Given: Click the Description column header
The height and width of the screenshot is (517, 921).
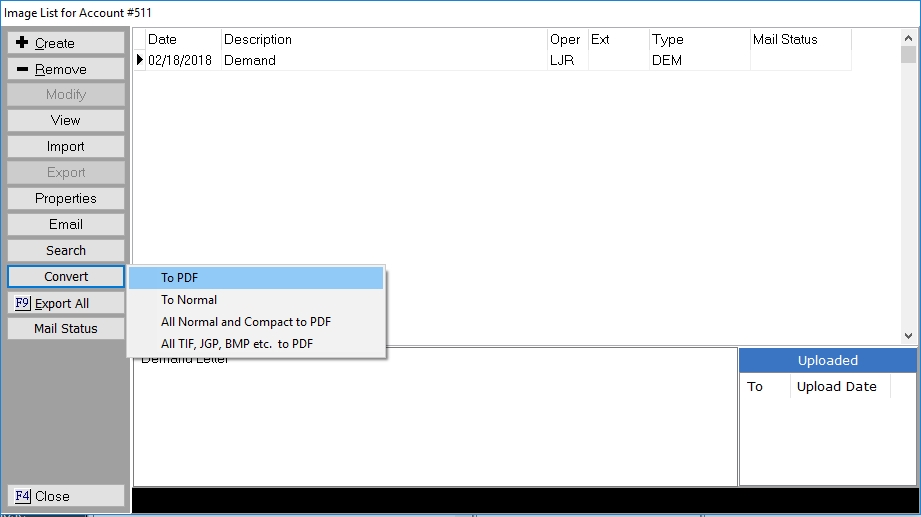Looking at the screenshot, I should click(x=383, y=40).
